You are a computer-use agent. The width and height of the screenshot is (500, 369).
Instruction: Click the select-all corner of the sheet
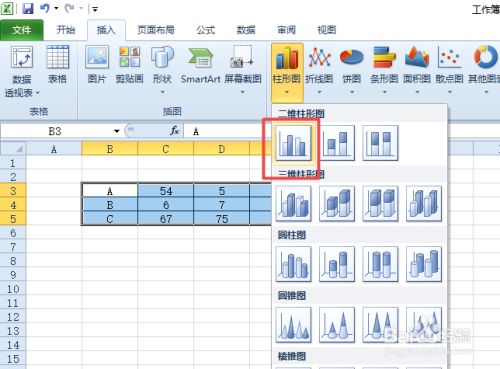click(x=13, y=149)
